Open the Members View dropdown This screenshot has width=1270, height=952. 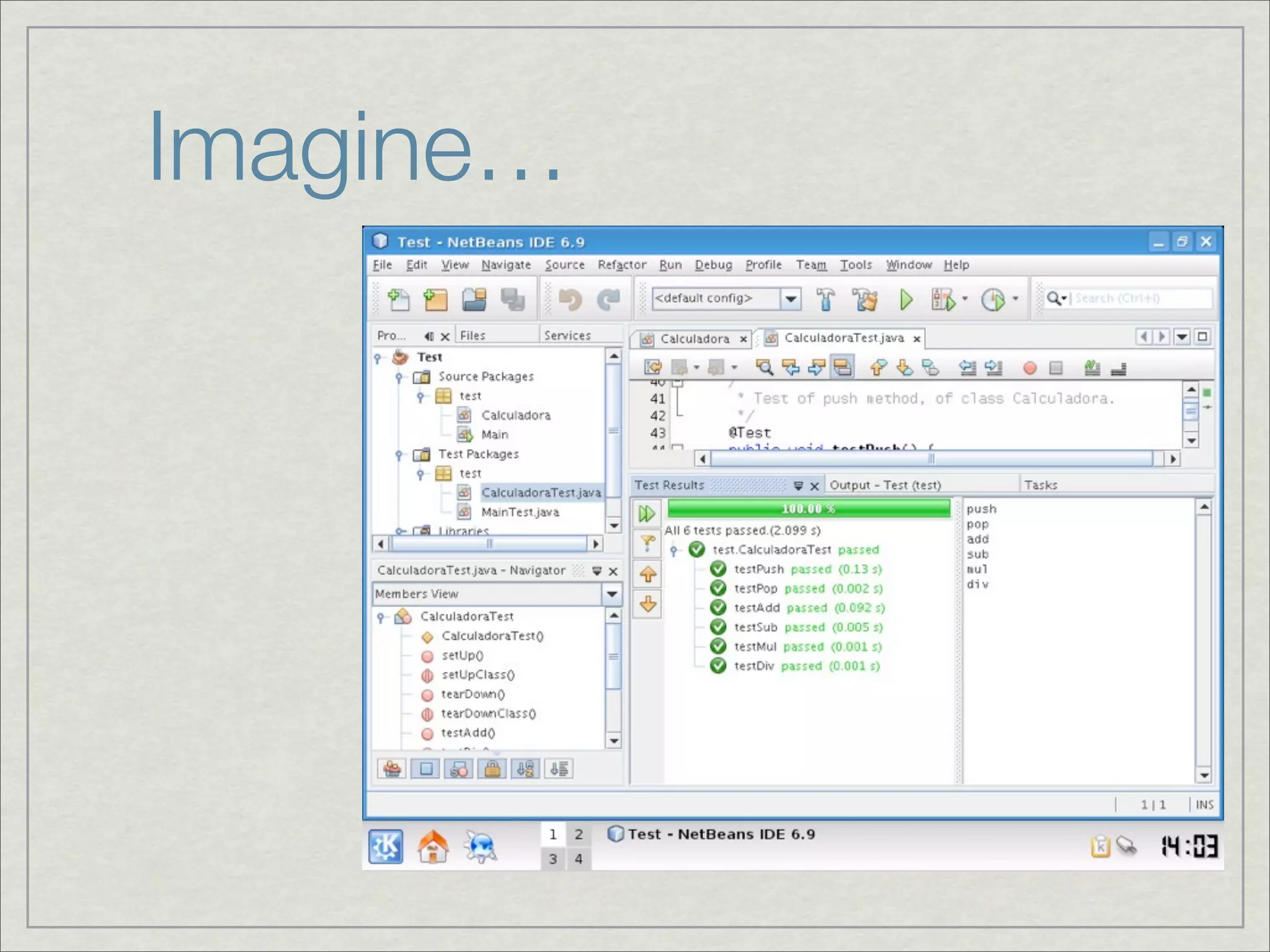tap(612, 594)
